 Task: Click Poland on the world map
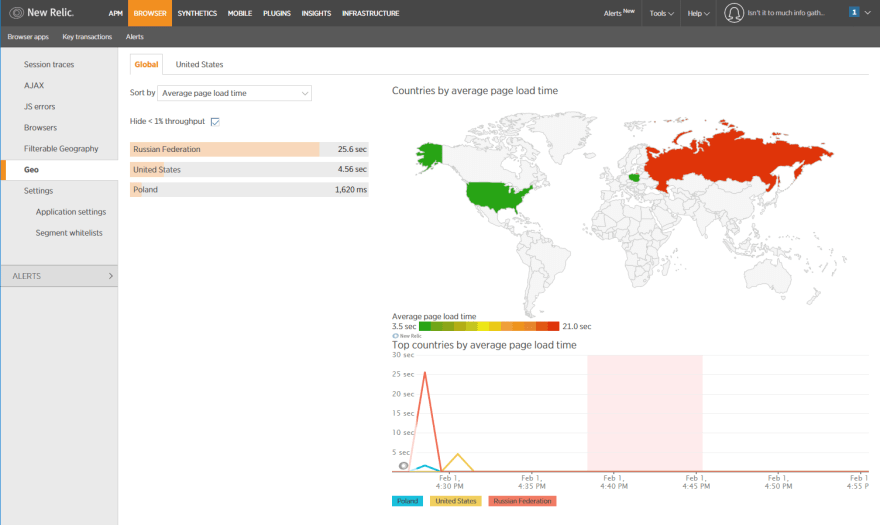[x=634, y=178]
